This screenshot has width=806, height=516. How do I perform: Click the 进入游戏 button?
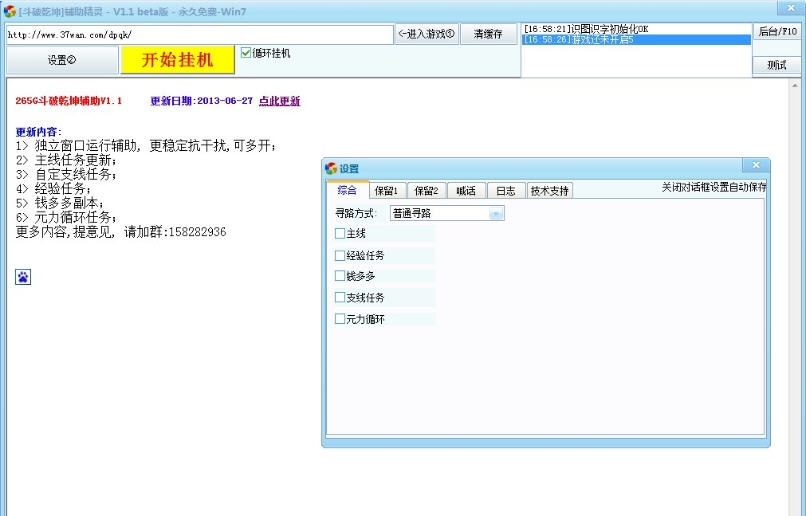427,34
